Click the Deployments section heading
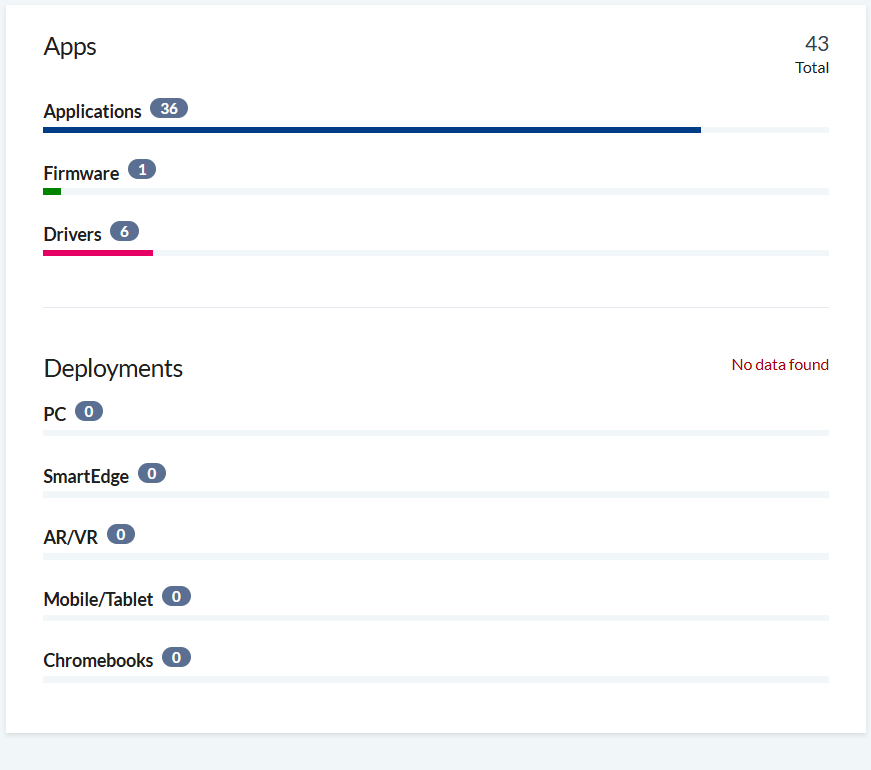Screen dimensions: 871x770 point(113,368)
